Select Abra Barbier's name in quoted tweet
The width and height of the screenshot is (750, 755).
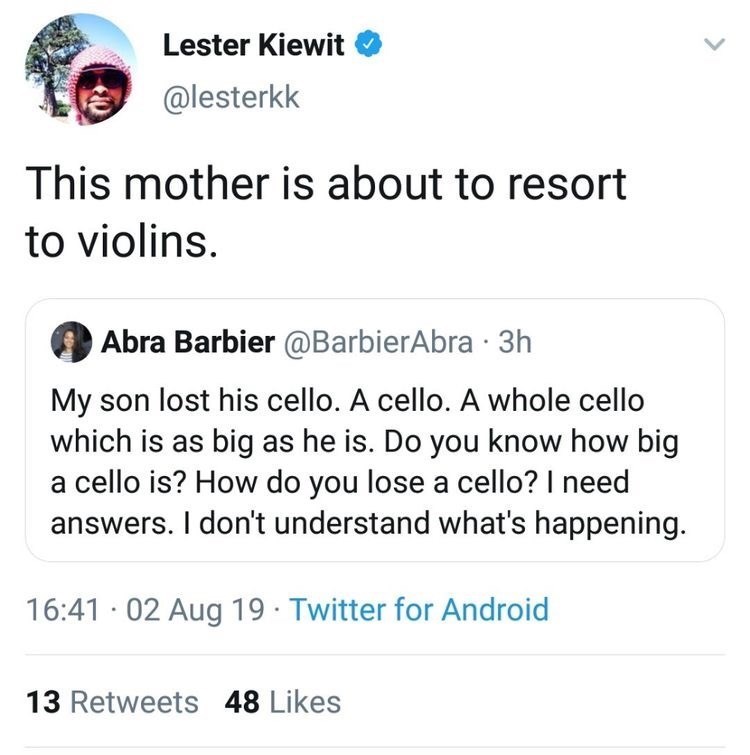pyautogui.click(x=187, y=343)
